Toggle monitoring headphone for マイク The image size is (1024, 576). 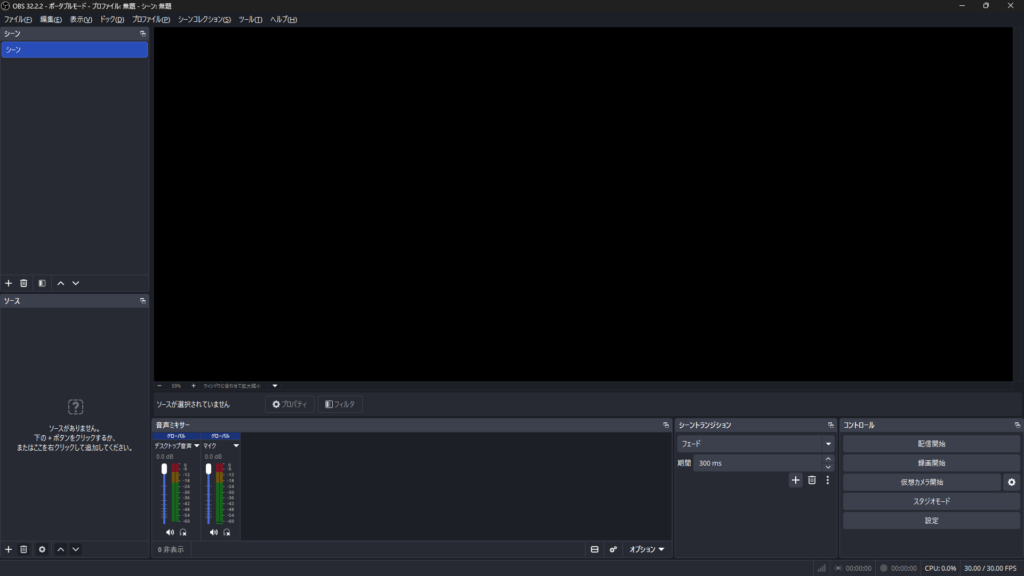point(227,533)
